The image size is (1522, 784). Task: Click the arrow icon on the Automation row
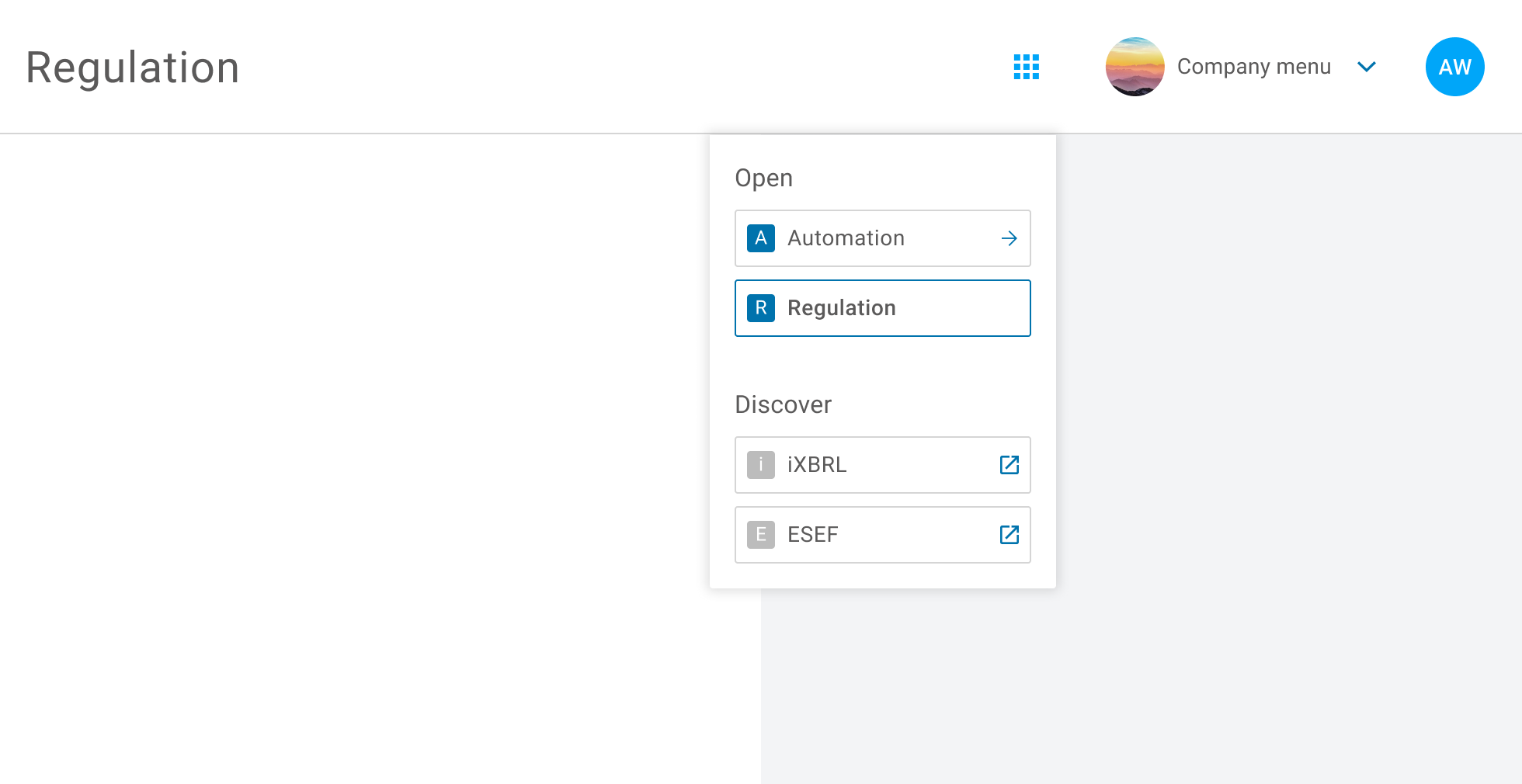tap(1009, 238)
